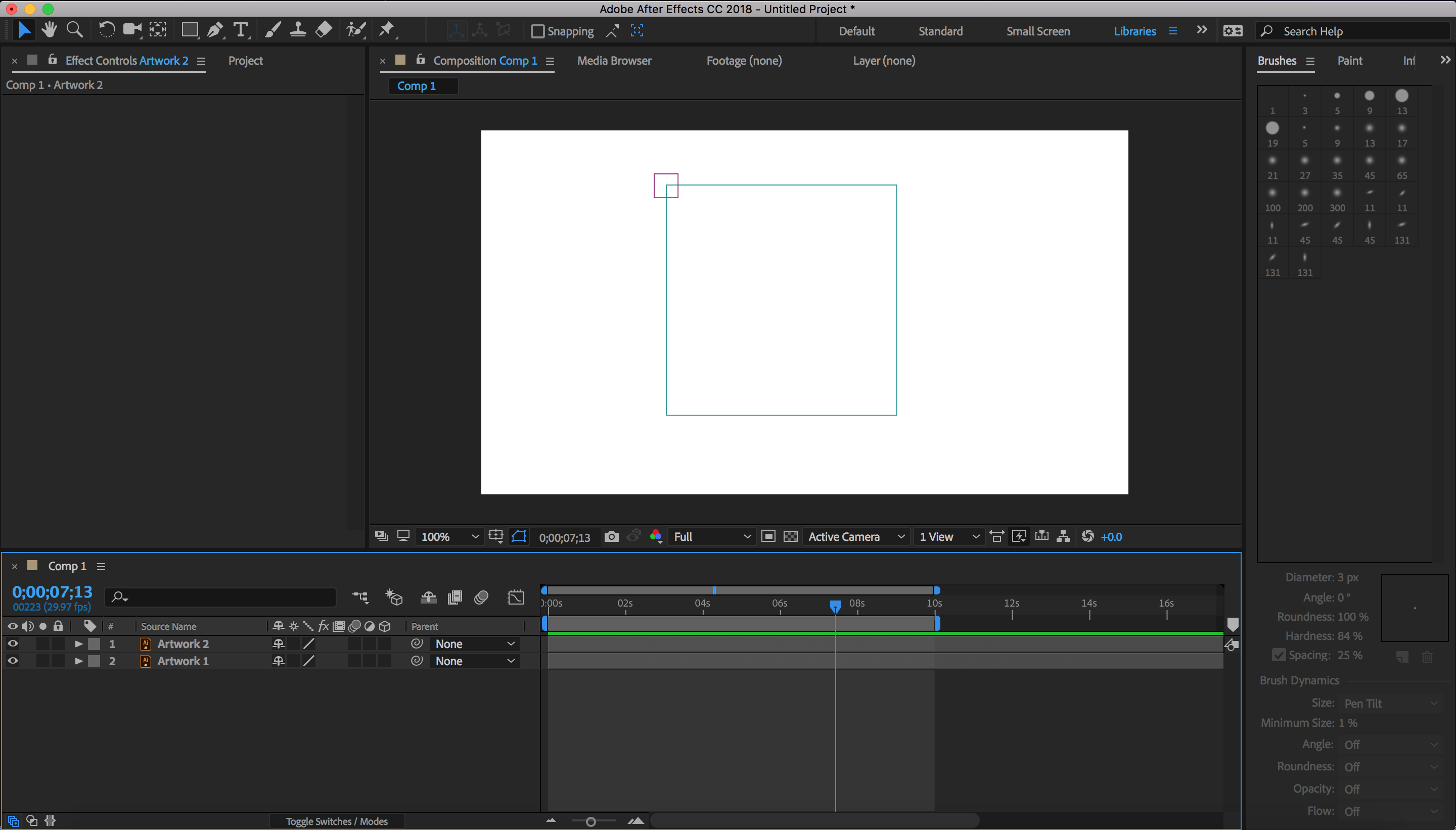Show more workspaces with double chevron
The image size is (1456, 830).
[x=1202, y=30]
